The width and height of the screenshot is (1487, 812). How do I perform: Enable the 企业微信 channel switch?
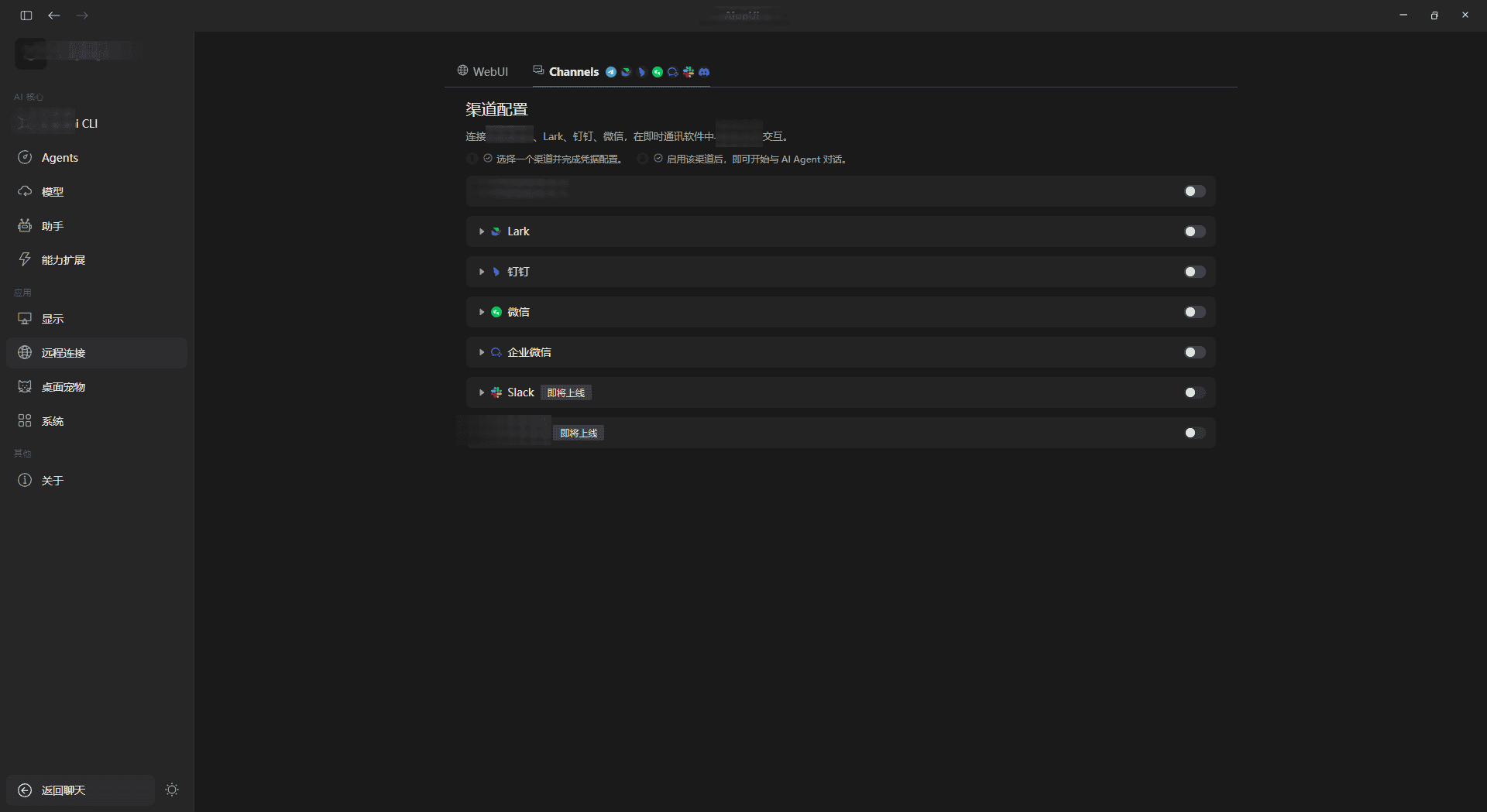click(x=1195, y=352)
